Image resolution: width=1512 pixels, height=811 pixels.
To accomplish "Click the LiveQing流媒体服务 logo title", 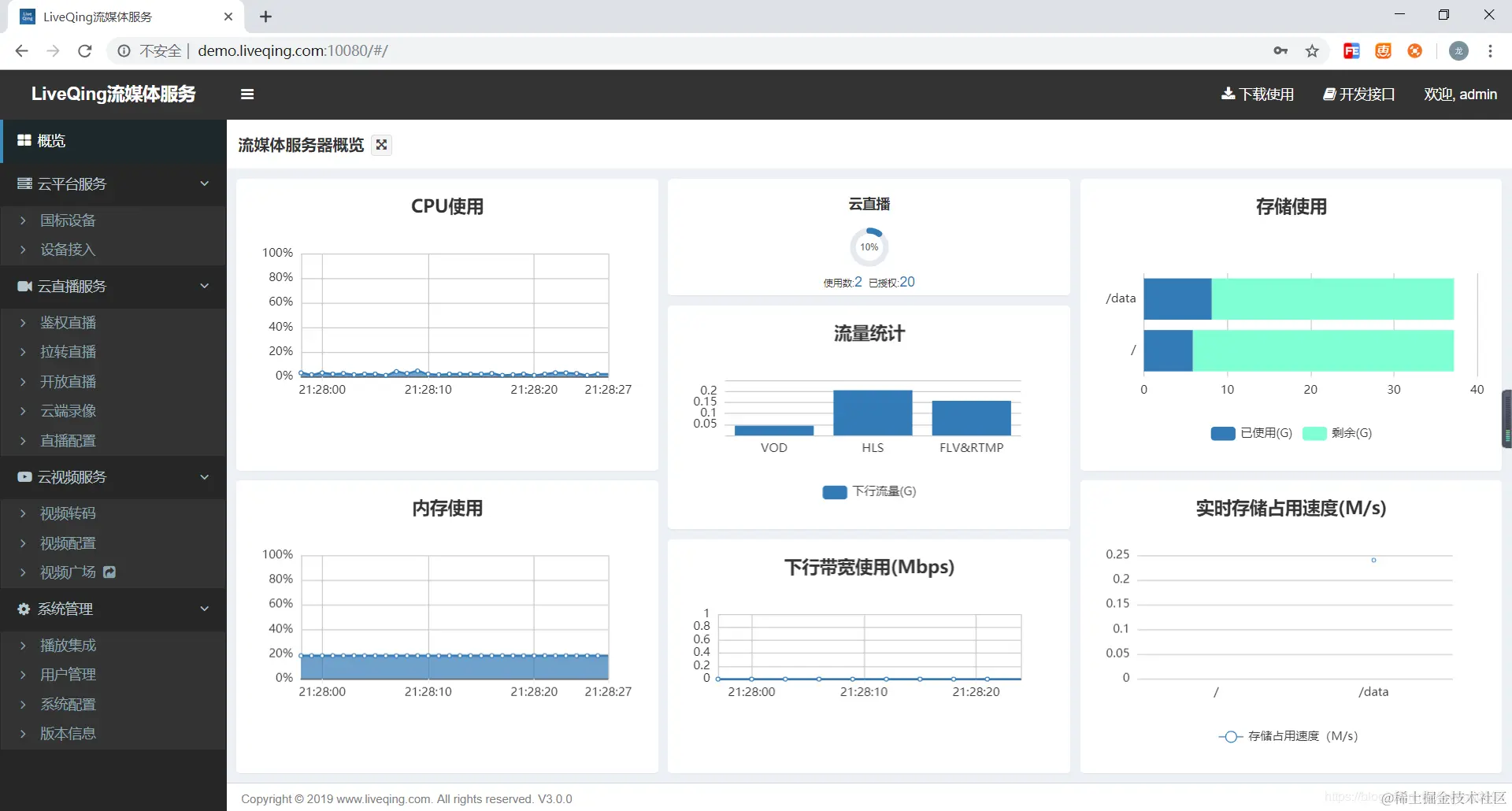I will click(x=113, y=94).
